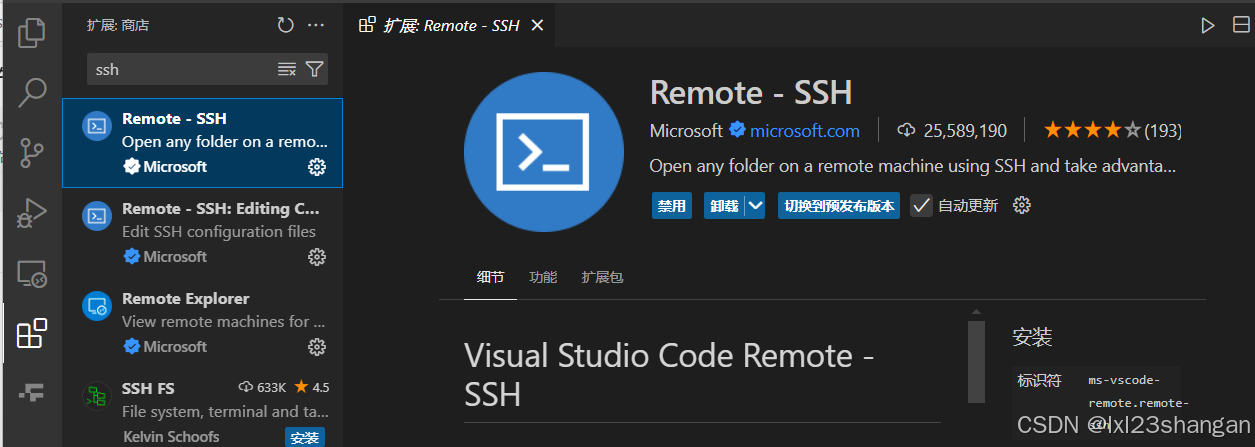
Task: Open gear menu for Remote Explorer extension
Action: [x=317, y=347]
